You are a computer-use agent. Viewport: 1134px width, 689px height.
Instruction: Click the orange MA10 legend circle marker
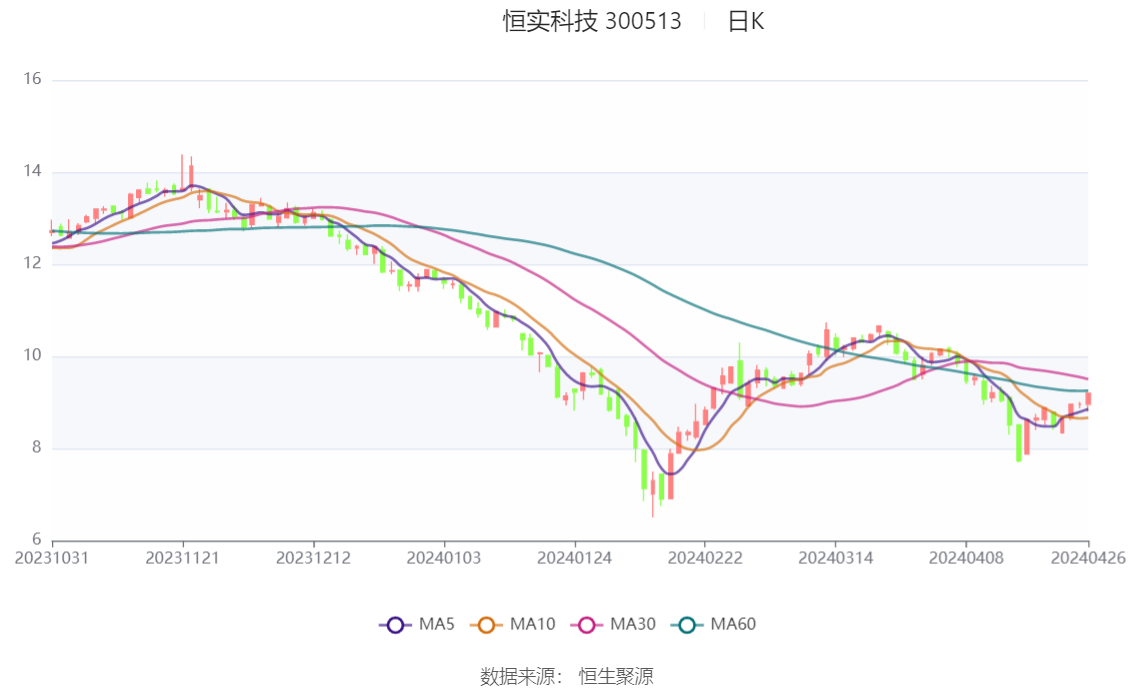pyautogui.click(x=487, y=625)
